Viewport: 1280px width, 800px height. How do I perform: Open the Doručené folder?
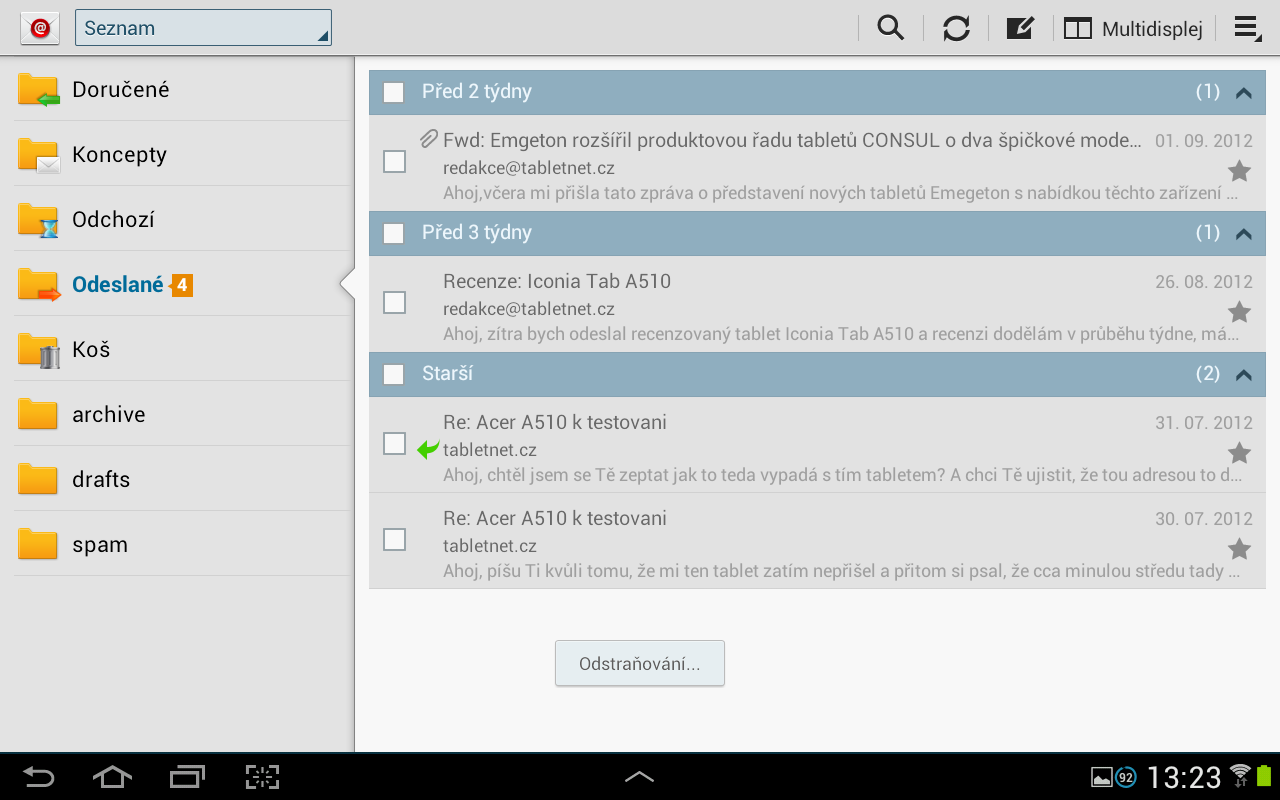(x=120, y=90)
